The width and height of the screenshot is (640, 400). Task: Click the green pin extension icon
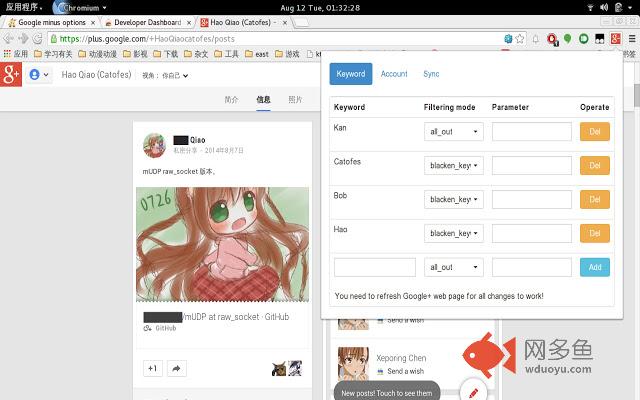[567, 39]
